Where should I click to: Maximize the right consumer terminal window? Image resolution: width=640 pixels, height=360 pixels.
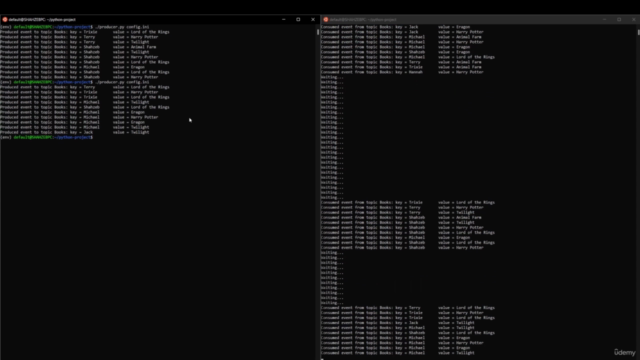click(619, 20)
